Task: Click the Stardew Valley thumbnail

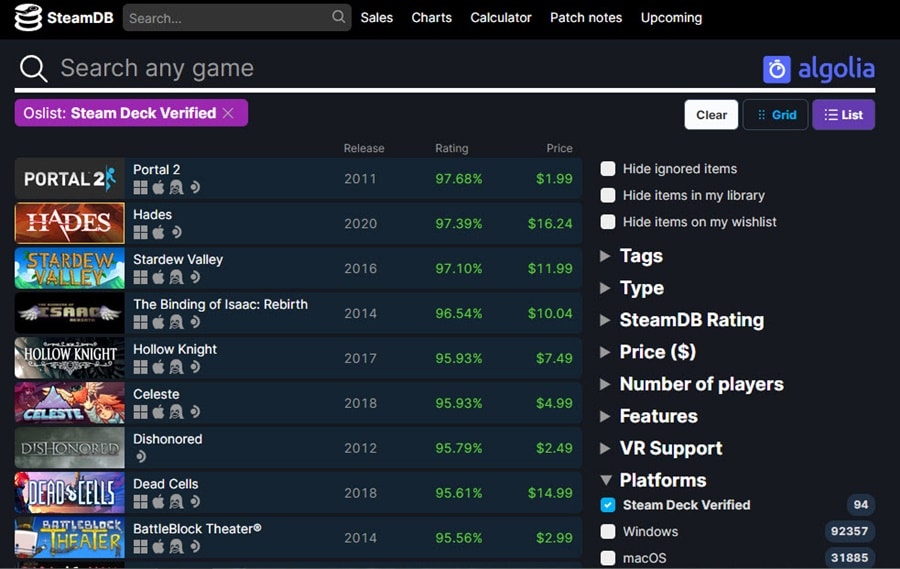Action: click(69, 268)
